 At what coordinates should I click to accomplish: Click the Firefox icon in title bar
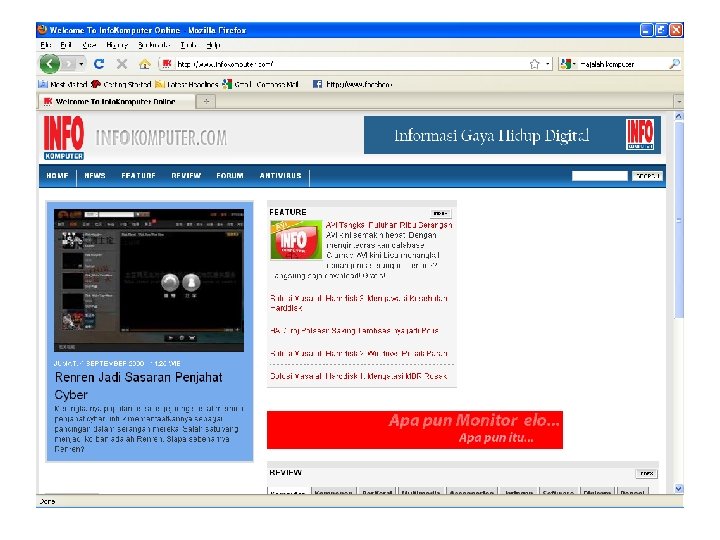pos(42,30)
